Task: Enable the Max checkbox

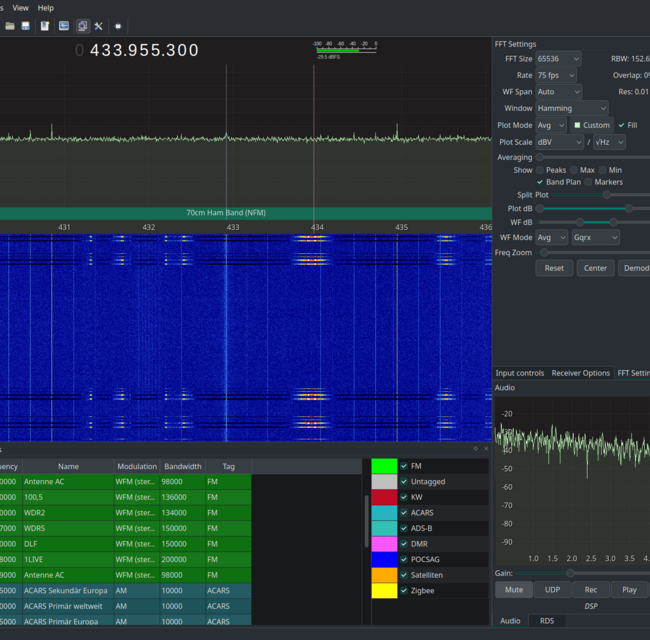Action: tap(574, 170)
